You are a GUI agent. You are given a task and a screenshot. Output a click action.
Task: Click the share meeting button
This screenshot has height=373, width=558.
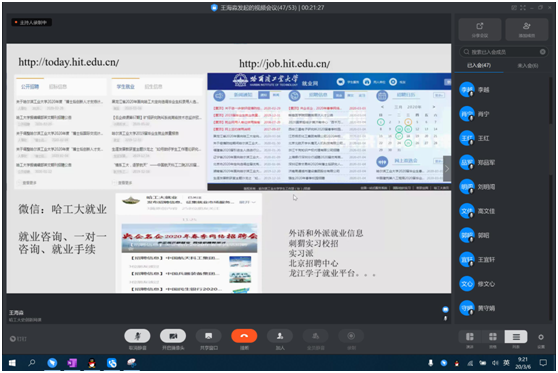click(x=480, y=30)
